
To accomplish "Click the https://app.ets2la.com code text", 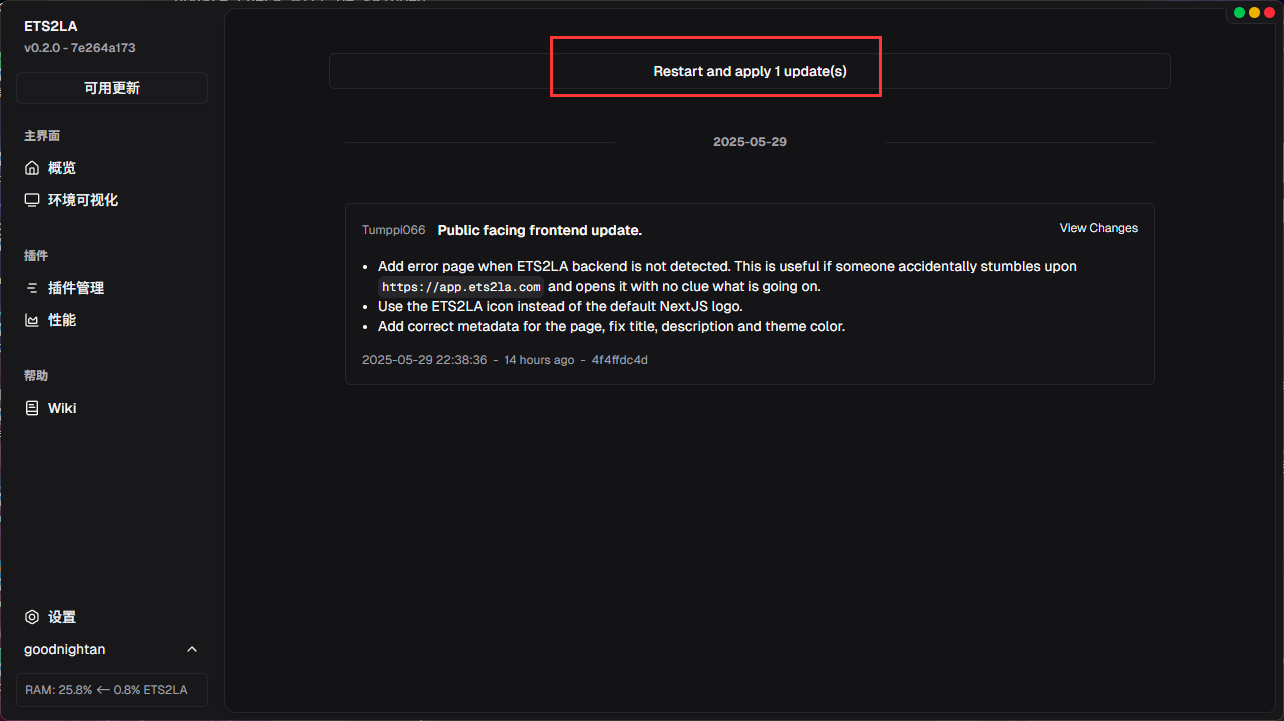I will pyautogui.click(x=461, y=287).
